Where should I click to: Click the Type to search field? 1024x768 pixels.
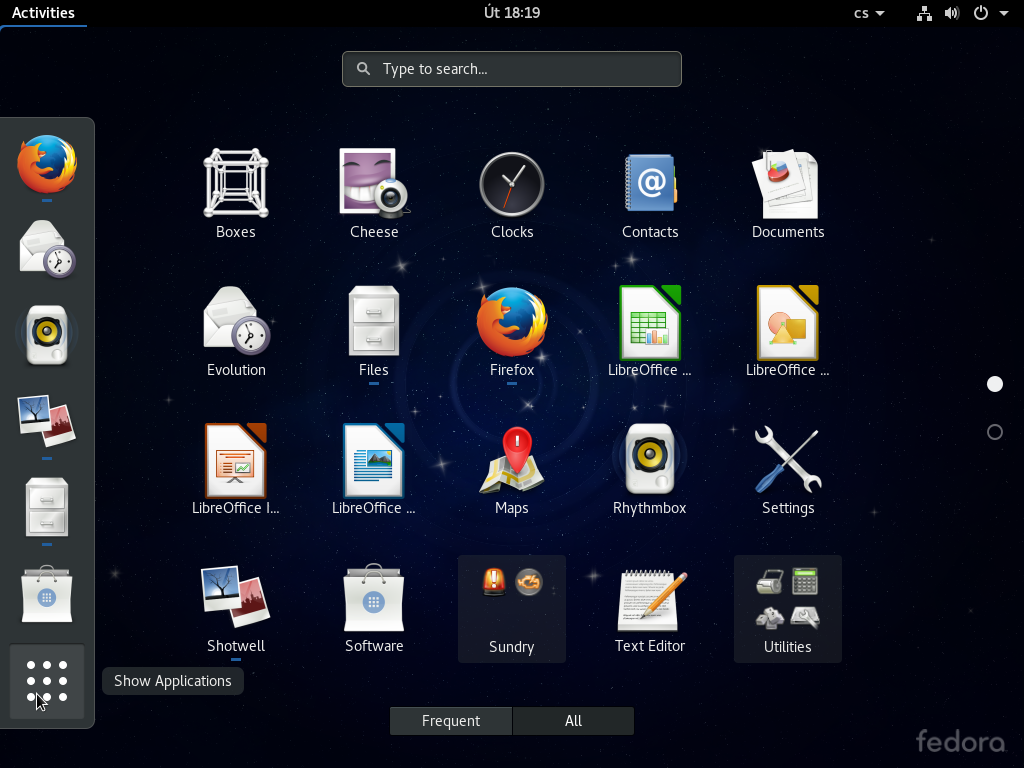pos(512,69)
